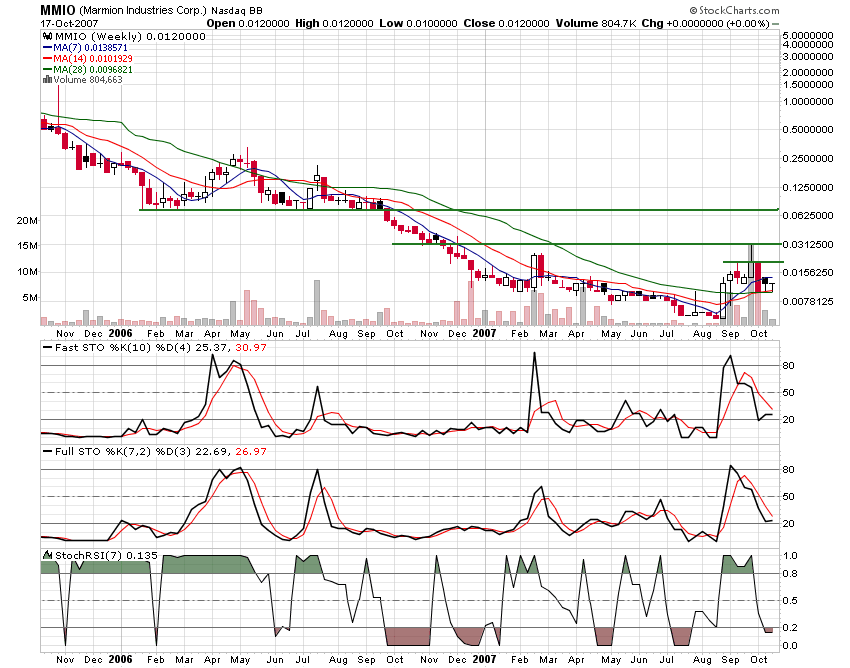Click the bar-chart icon beside Volume 804,663
Screen dimensions: 850x668
point(47,80)
